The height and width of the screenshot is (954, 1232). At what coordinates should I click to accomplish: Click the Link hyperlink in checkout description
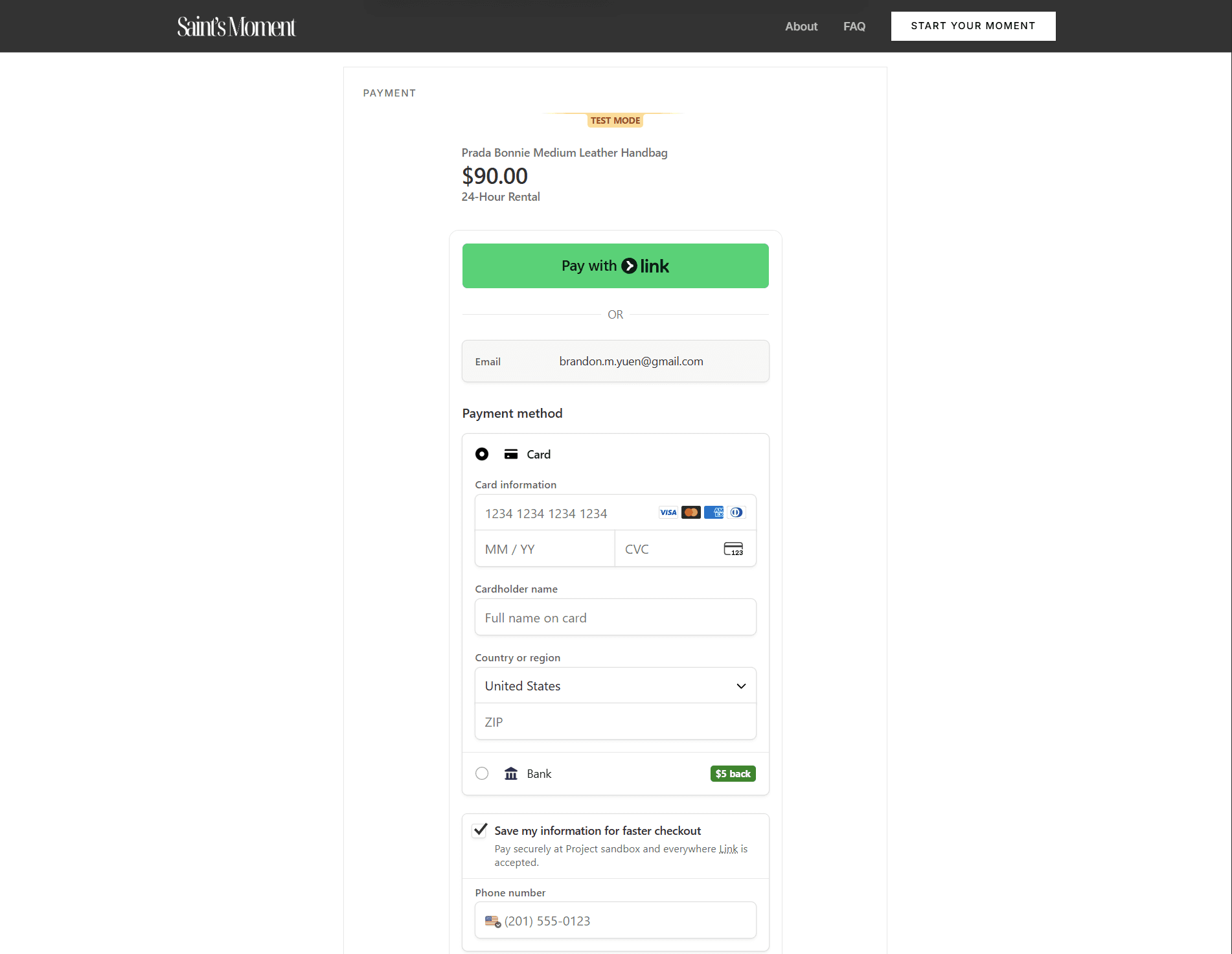[x=728, y=849]
